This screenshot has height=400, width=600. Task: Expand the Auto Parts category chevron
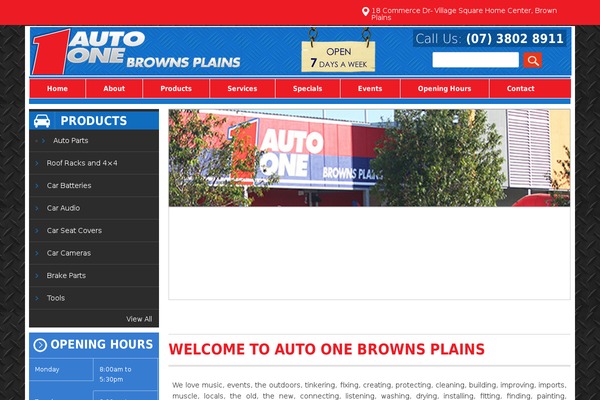coord(44,140)
